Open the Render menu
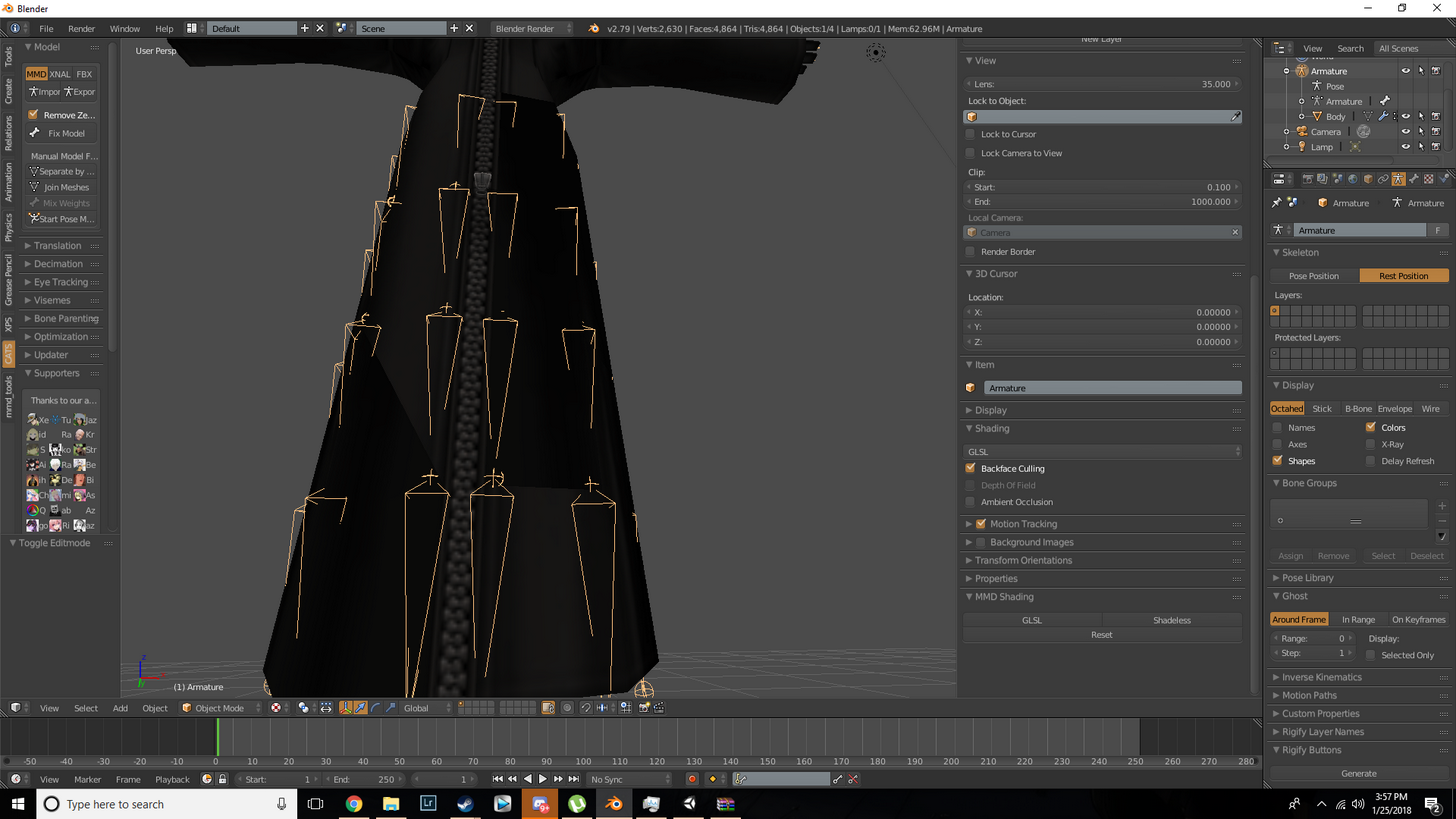 (81, 28)
